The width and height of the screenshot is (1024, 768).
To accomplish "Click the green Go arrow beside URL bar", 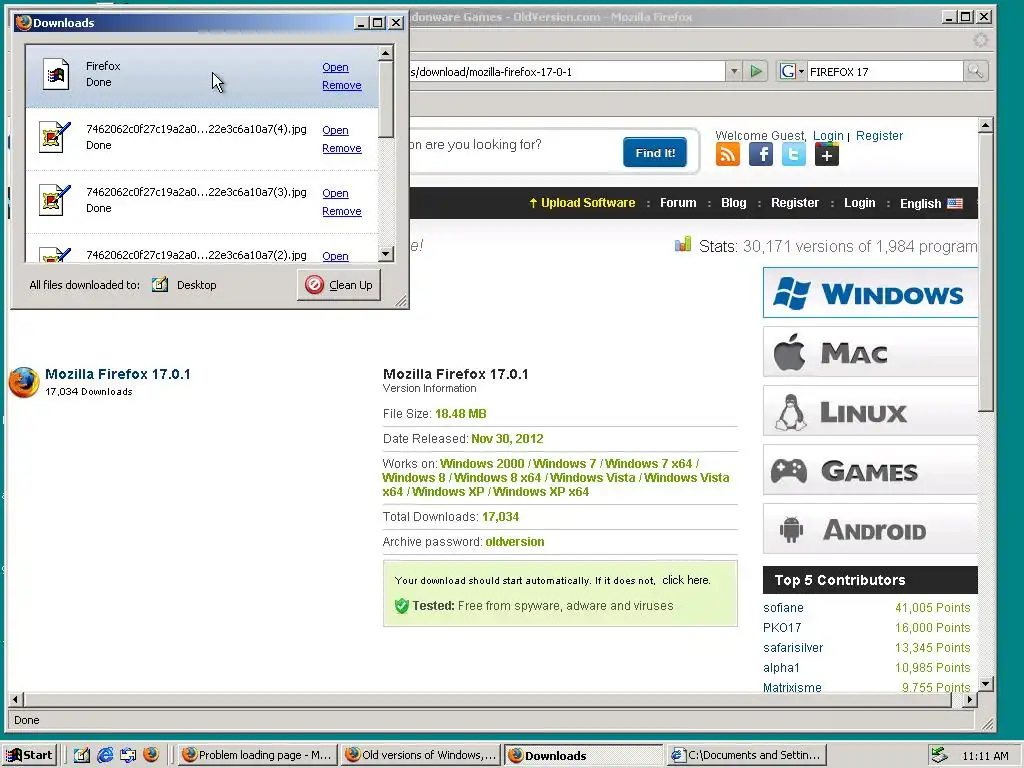I will click(756, 71).
